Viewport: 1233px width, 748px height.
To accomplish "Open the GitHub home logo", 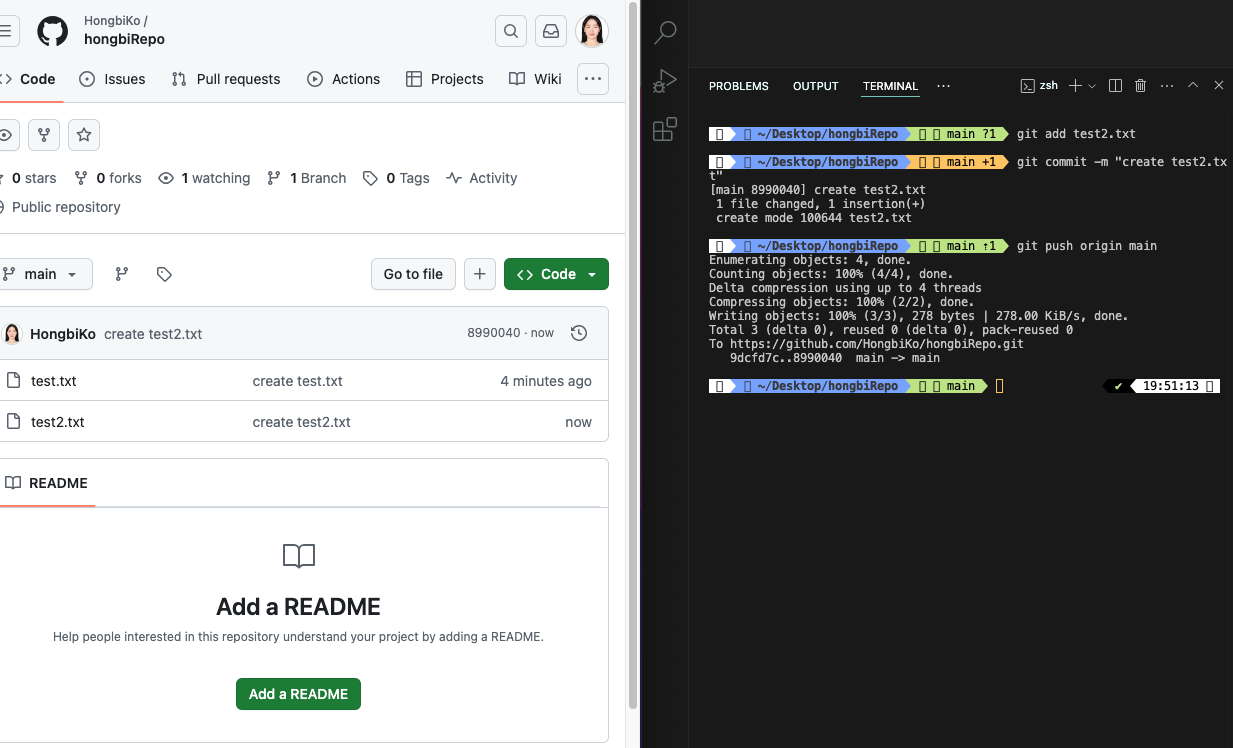I will (x=52, y=31).
